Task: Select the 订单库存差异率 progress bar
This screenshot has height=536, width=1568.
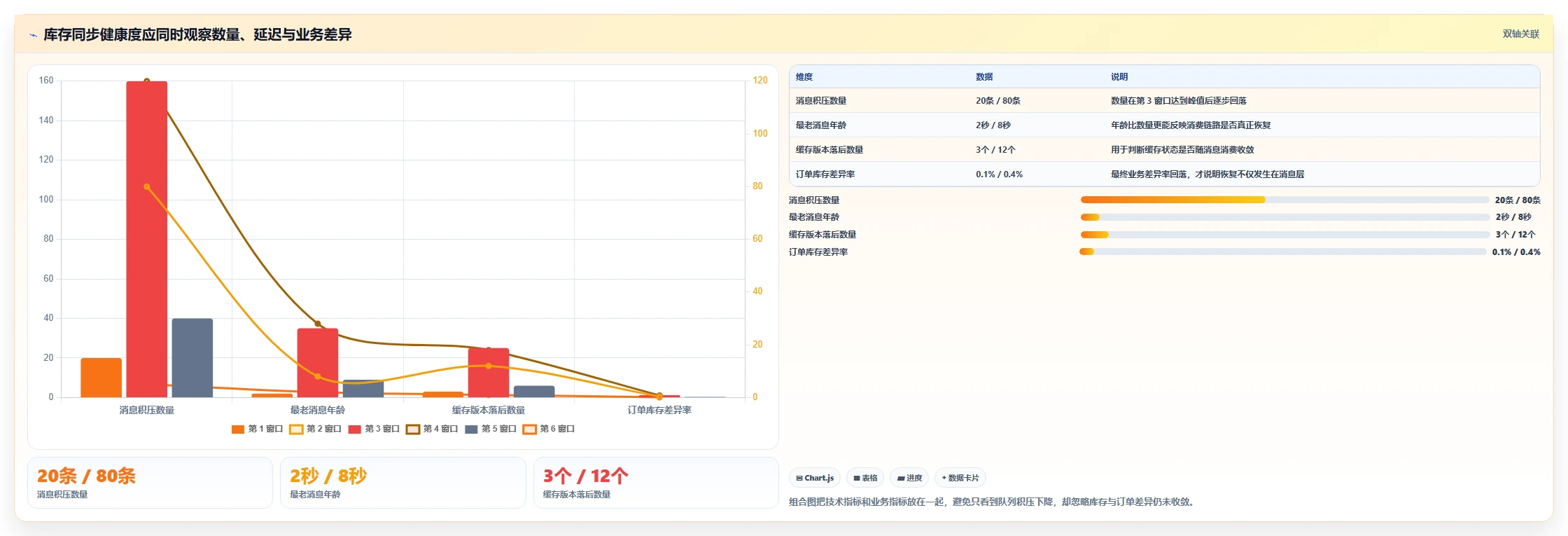Action: click(1283, 252)
